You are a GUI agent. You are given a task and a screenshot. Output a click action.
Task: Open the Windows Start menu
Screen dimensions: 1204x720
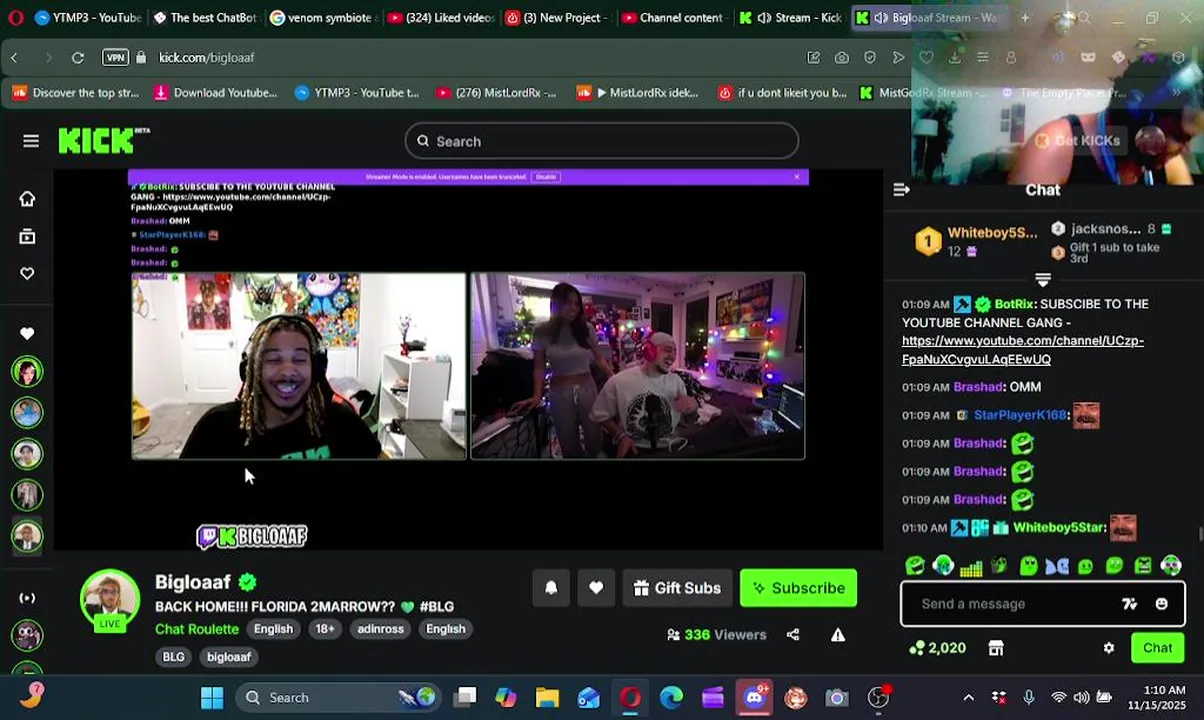pyautogui.click(x=212, y=698)
